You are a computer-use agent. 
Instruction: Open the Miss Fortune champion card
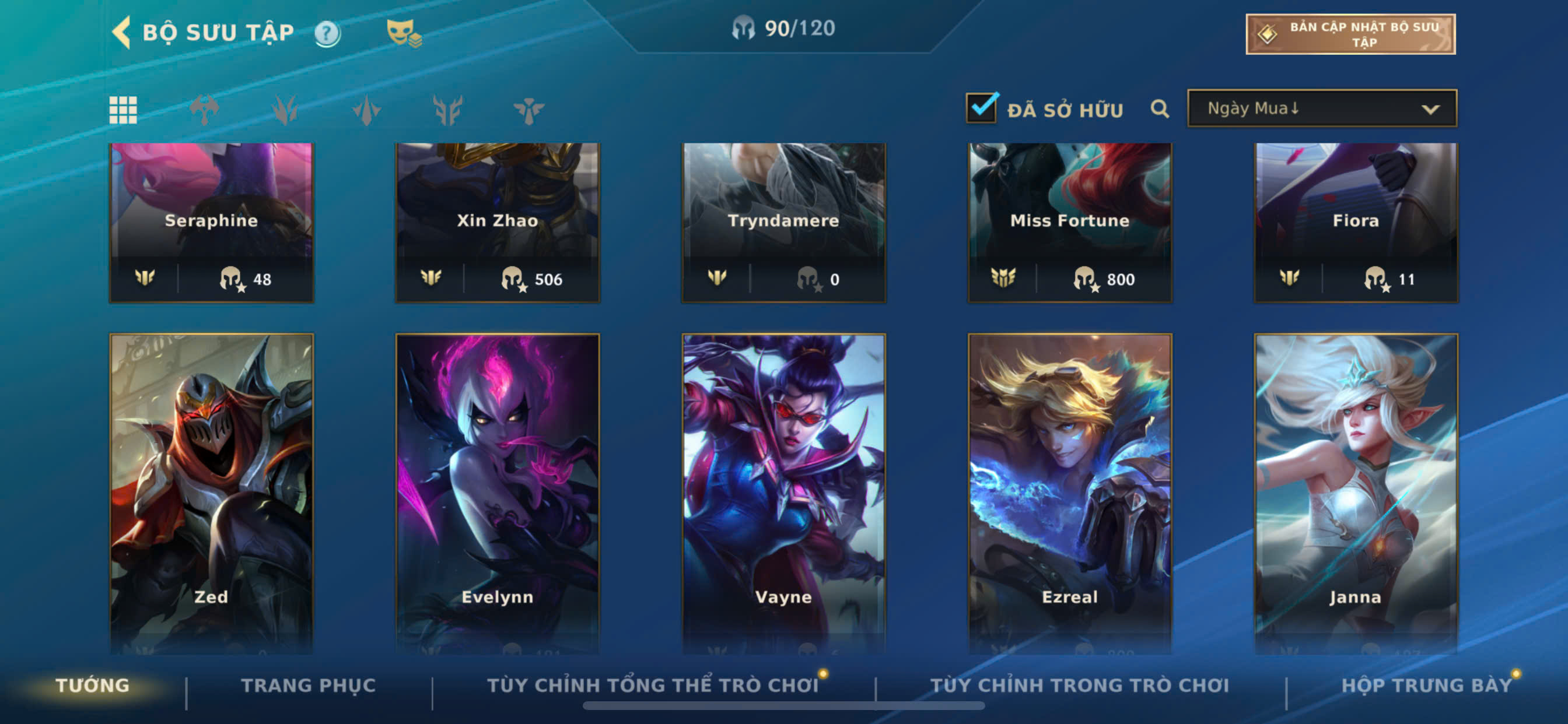(x=1069, y=223)
